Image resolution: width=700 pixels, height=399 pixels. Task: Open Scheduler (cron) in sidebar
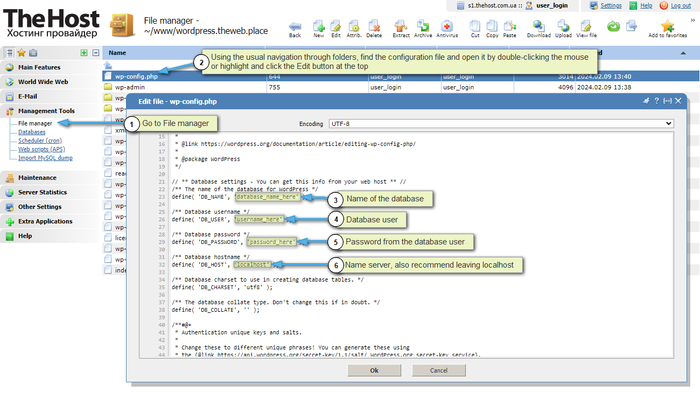pyautogui.click(x=40, y=141)
